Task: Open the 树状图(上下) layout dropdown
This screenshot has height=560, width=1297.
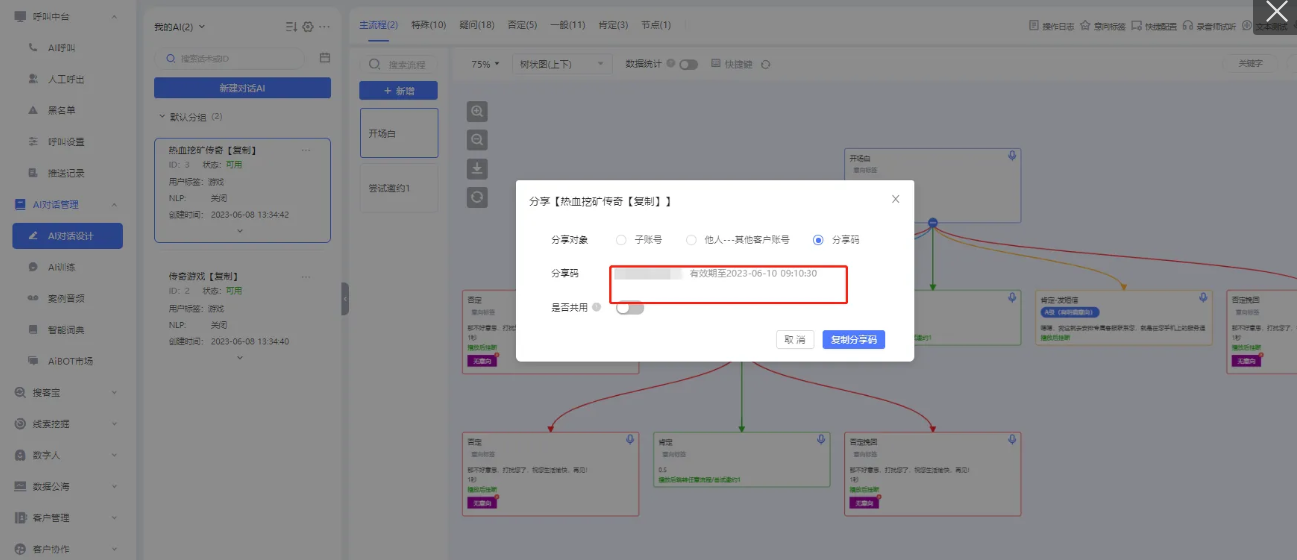Action: 560,64
